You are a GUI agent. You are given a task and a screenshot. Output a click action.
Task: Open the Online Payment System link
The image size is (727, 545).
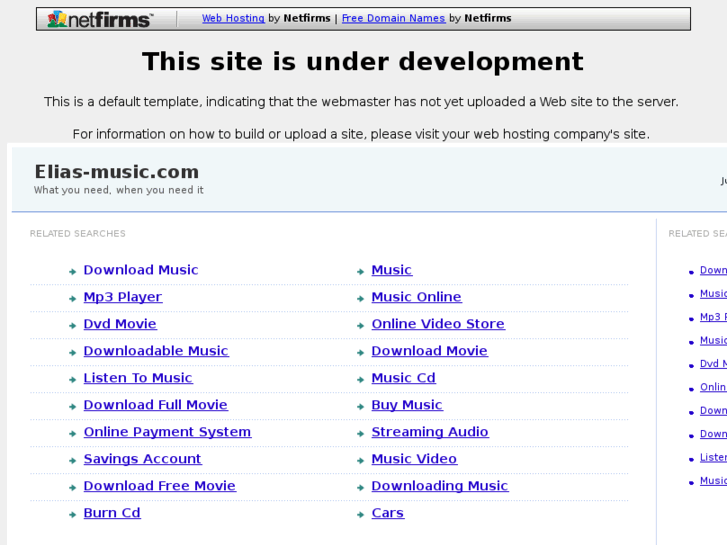point(167,432)
